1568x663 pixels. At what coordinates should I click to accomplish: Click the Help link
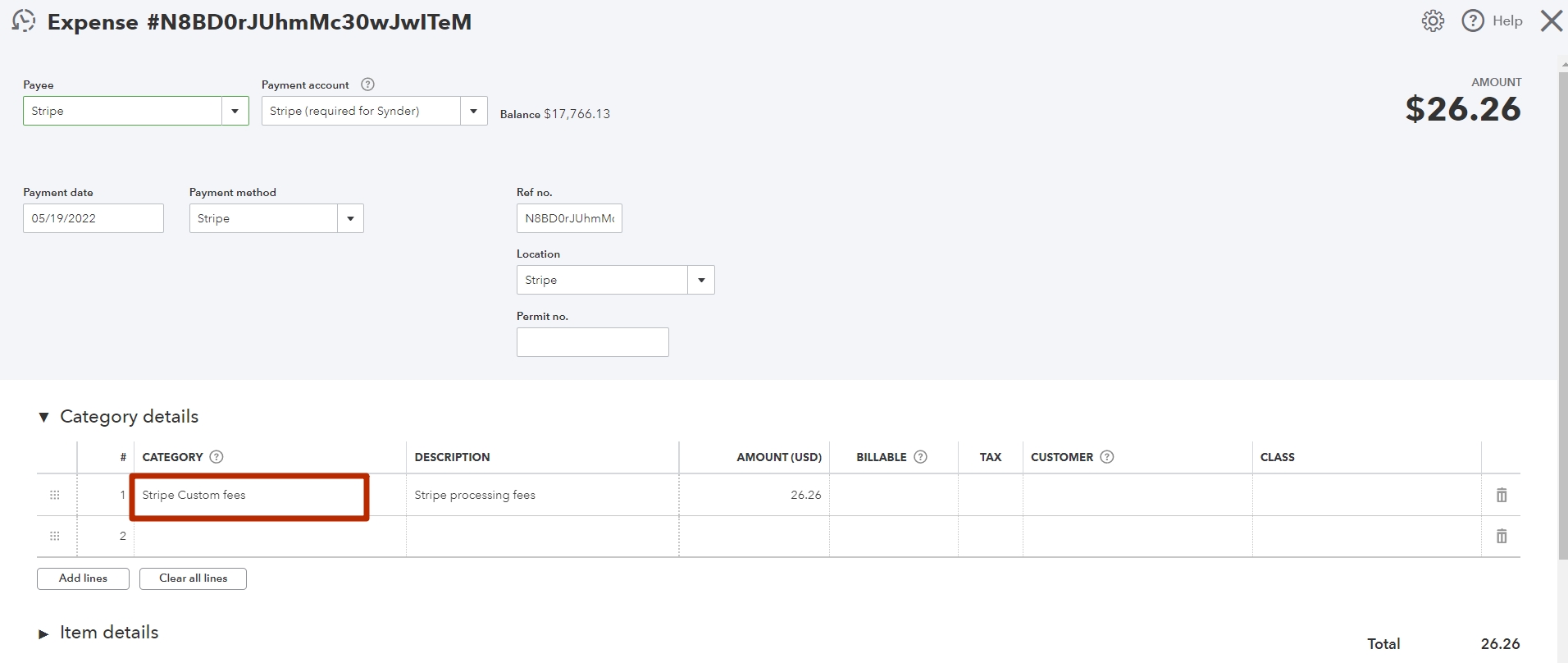[x=1507, y=21]
